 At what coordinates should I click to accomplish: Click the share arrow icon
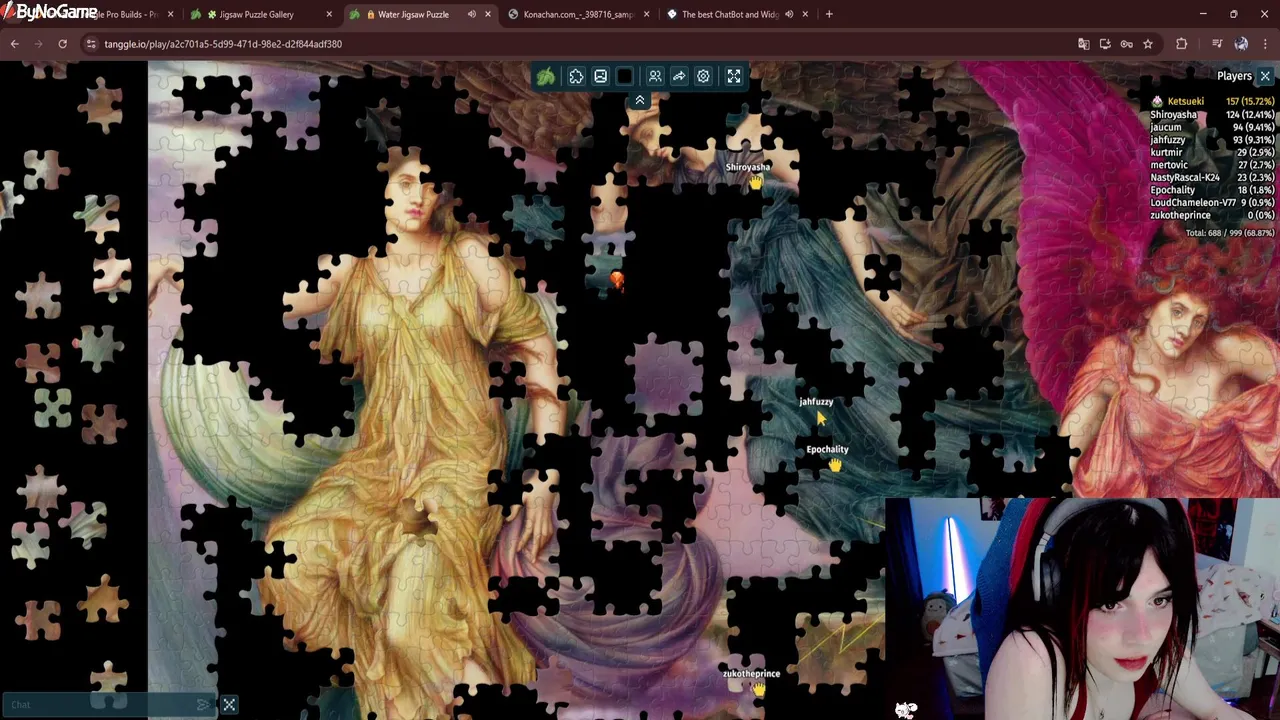click(x=679, y=77)
